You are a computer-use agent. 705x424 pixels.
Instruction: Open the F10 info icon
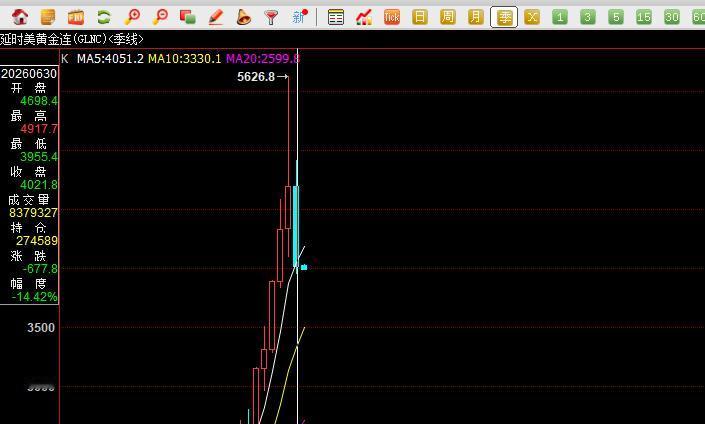click(x=76, y=18)
